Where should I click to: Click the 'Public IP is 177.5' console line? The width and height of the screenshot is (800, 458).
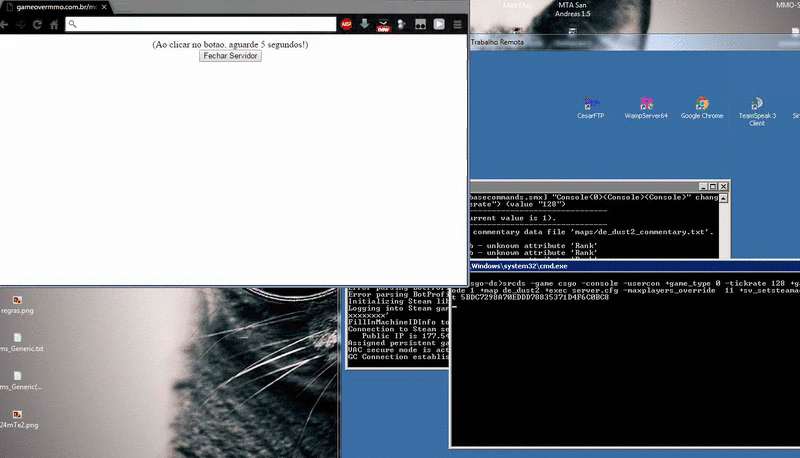pyautogui.click(x=406, y=336)
